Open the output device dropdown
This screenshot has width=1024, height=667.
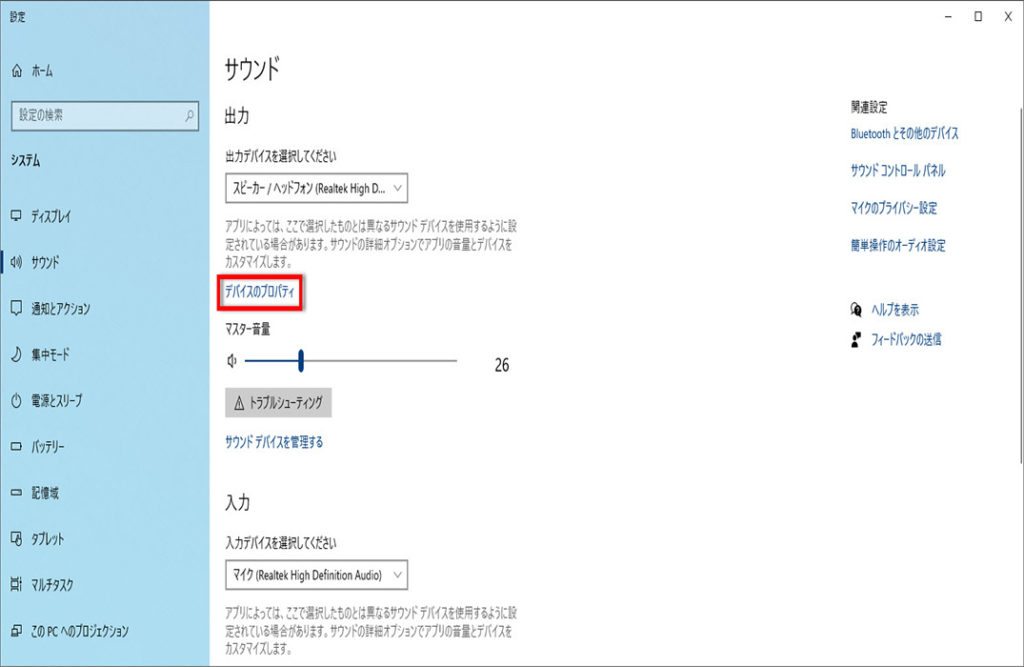[x=316, y=187]
